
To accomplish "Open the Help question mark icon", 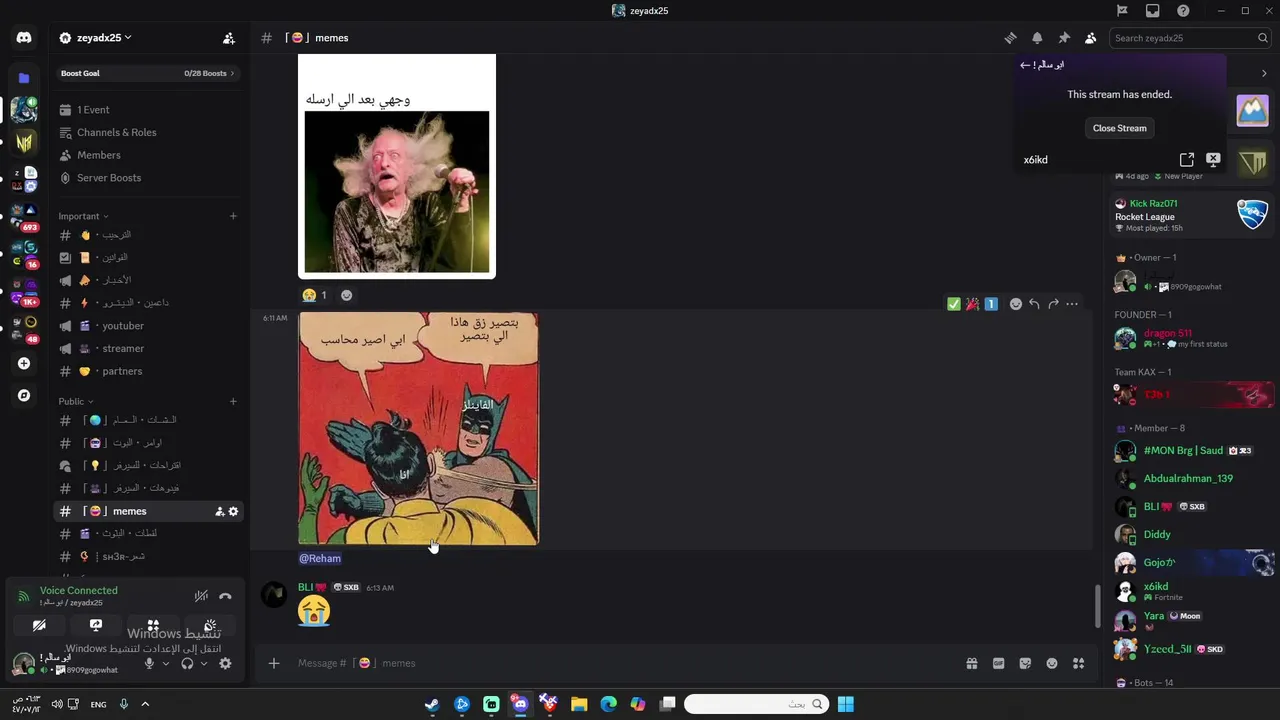I will (x=1183, y=11).
